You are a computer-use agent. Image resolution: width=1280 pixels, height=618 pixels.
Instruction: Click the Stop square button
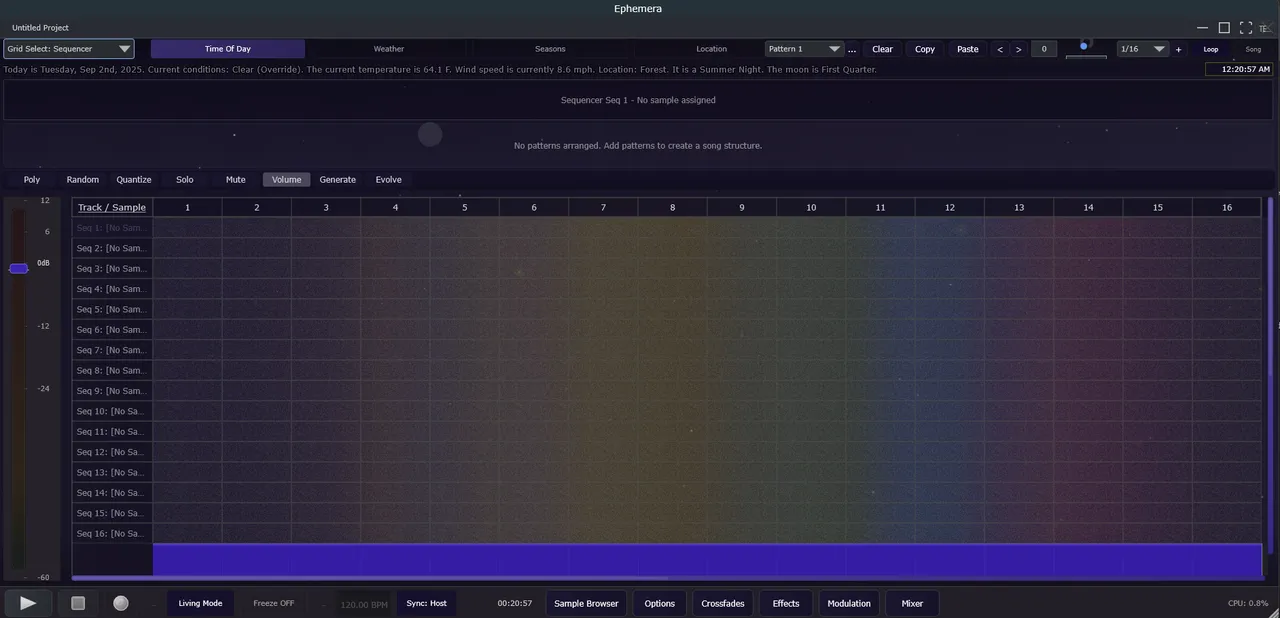78,603
